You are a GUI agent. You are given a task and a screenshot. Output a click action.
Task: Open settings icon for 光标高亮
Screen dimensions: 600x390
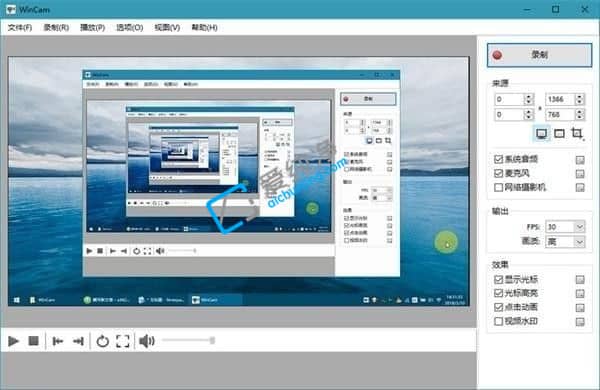pyautogui.click(x=580, y=294)
